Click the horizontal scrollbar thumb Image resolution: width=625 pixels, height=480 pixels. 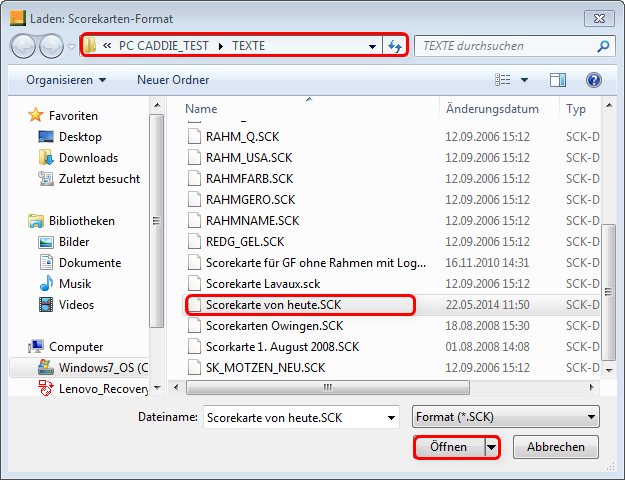tap(328, 387)
